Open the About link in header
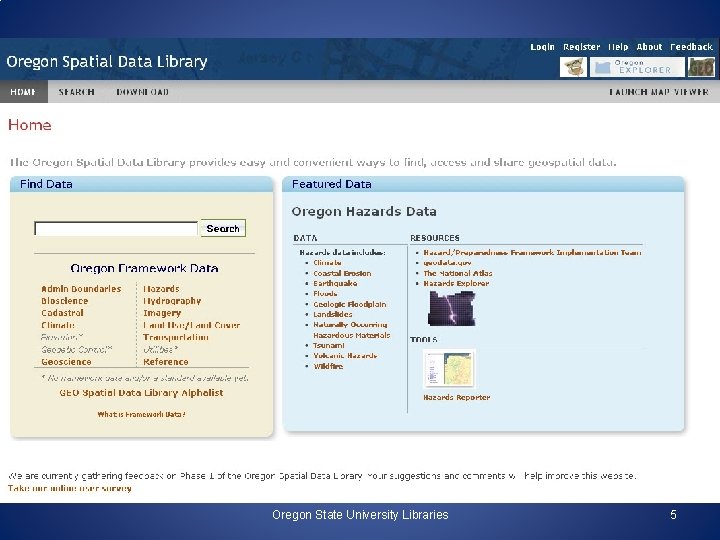Viewport: 720px width, 540px height. point(649,47)
